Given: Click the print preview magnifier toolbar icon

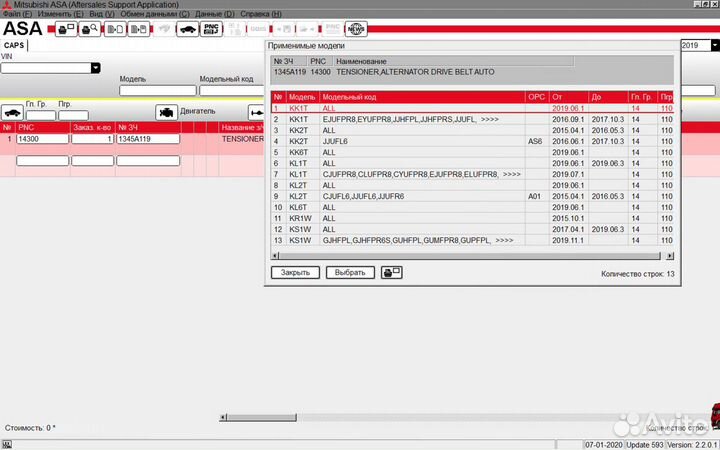Looking at the screenshot, I should coord(90,30).
